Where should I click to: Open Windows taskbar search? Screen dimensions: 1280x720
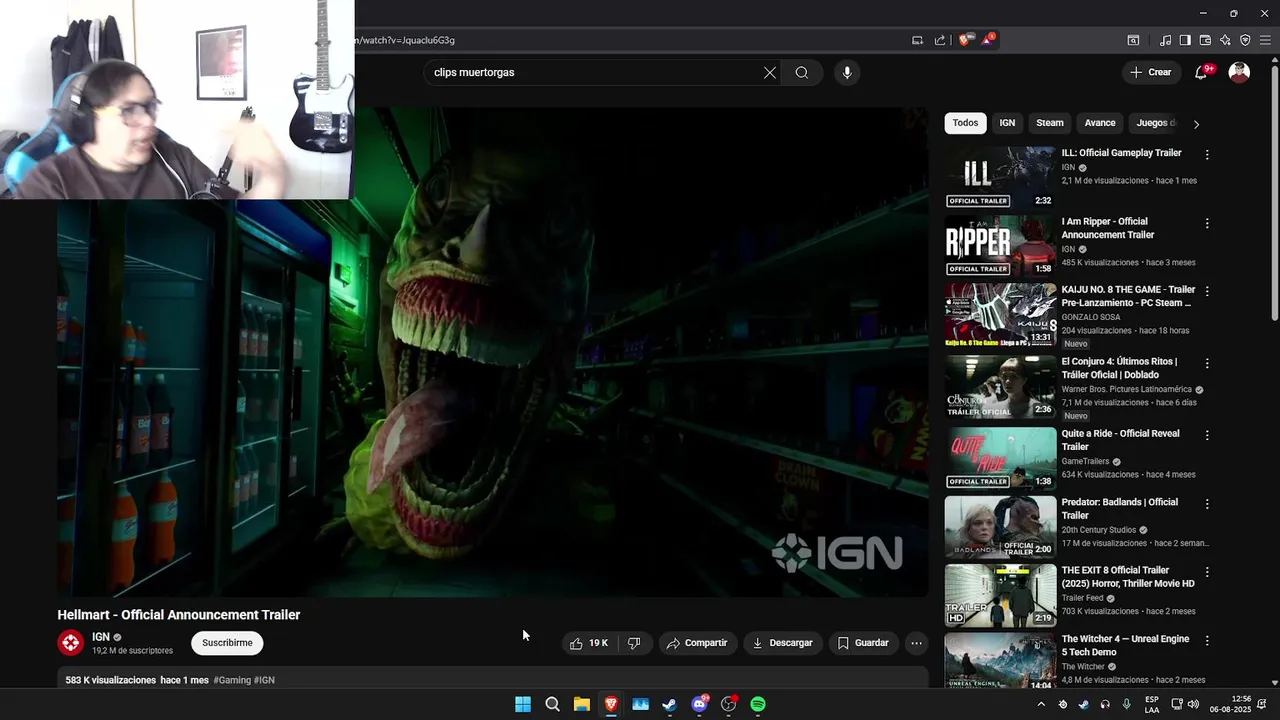(x=552, y=704)
